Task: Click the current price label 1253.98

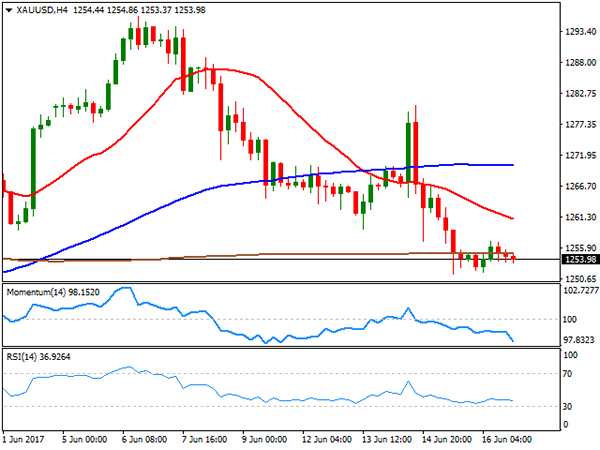Action: [x=580, y=259]
